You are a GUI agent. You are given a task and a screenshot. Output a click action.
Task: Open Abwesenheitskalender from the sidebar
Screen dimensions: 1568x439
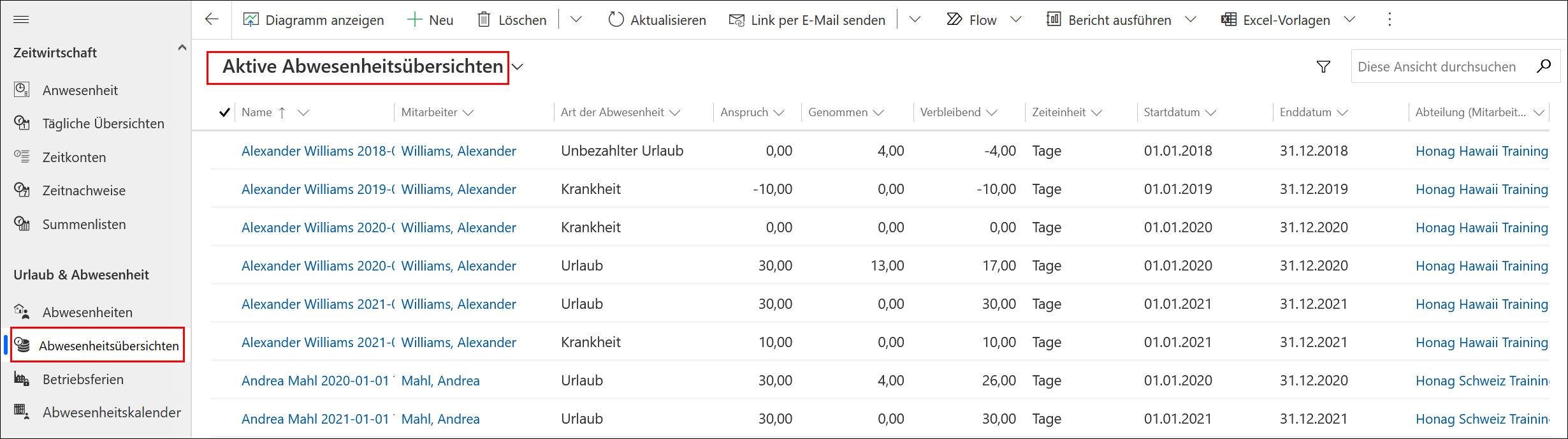pos(112,413)
